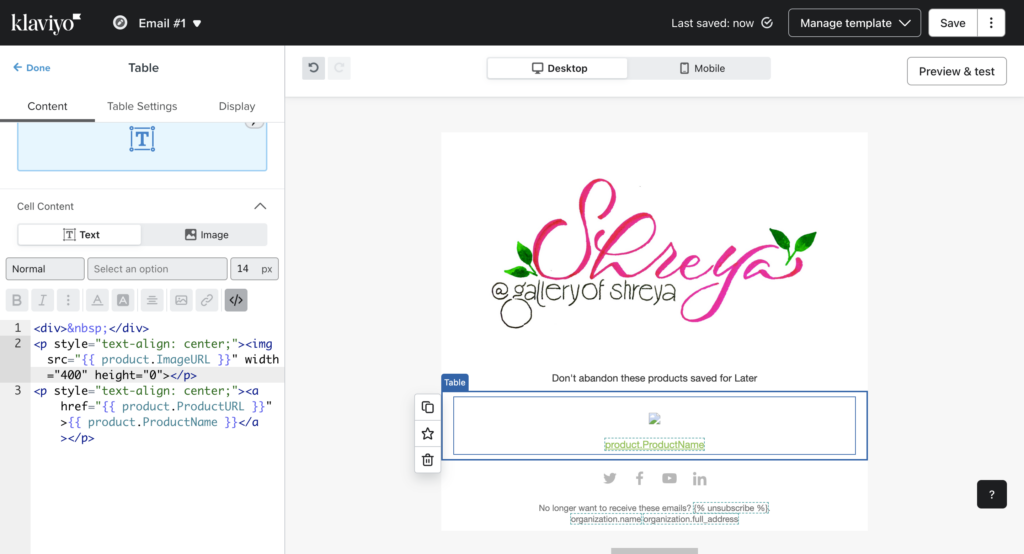Insert a link from the editor toolbar

point(206,300)
